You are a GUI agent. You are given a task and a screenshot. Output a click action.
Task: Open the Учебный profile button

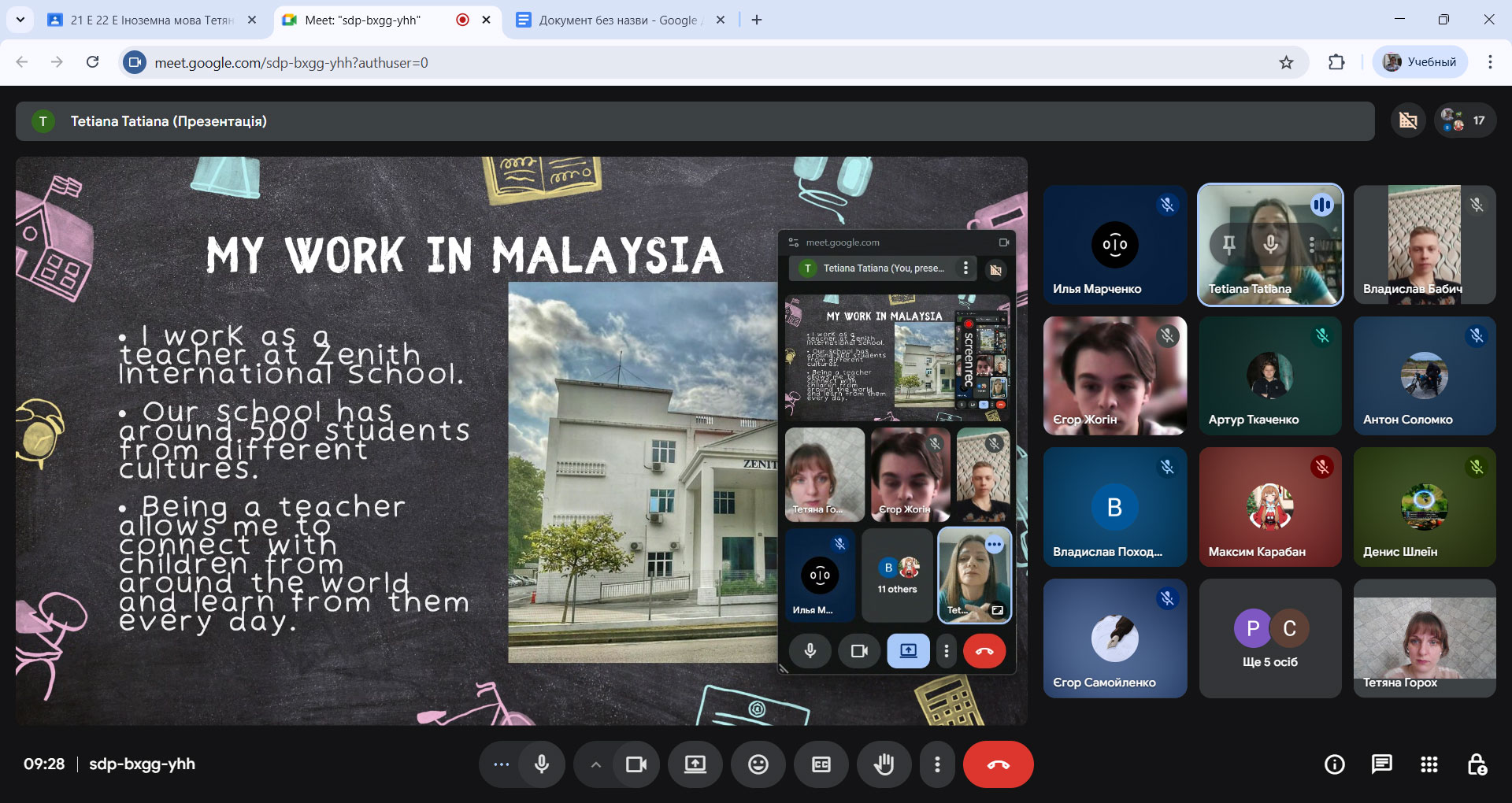coord(1421,62)
